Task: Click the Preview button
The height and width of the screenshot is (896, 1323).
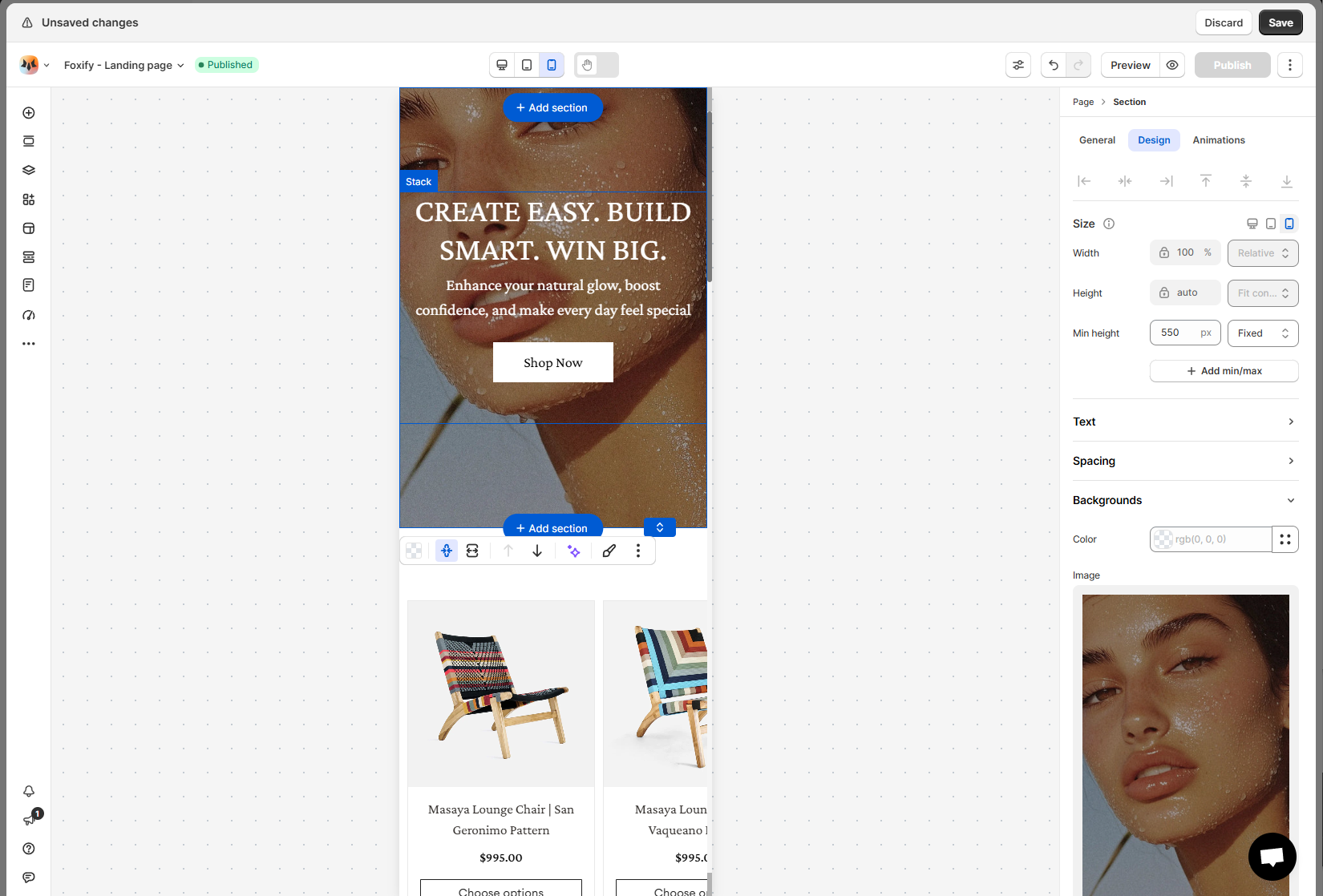Action: (x=1131, y=65)
